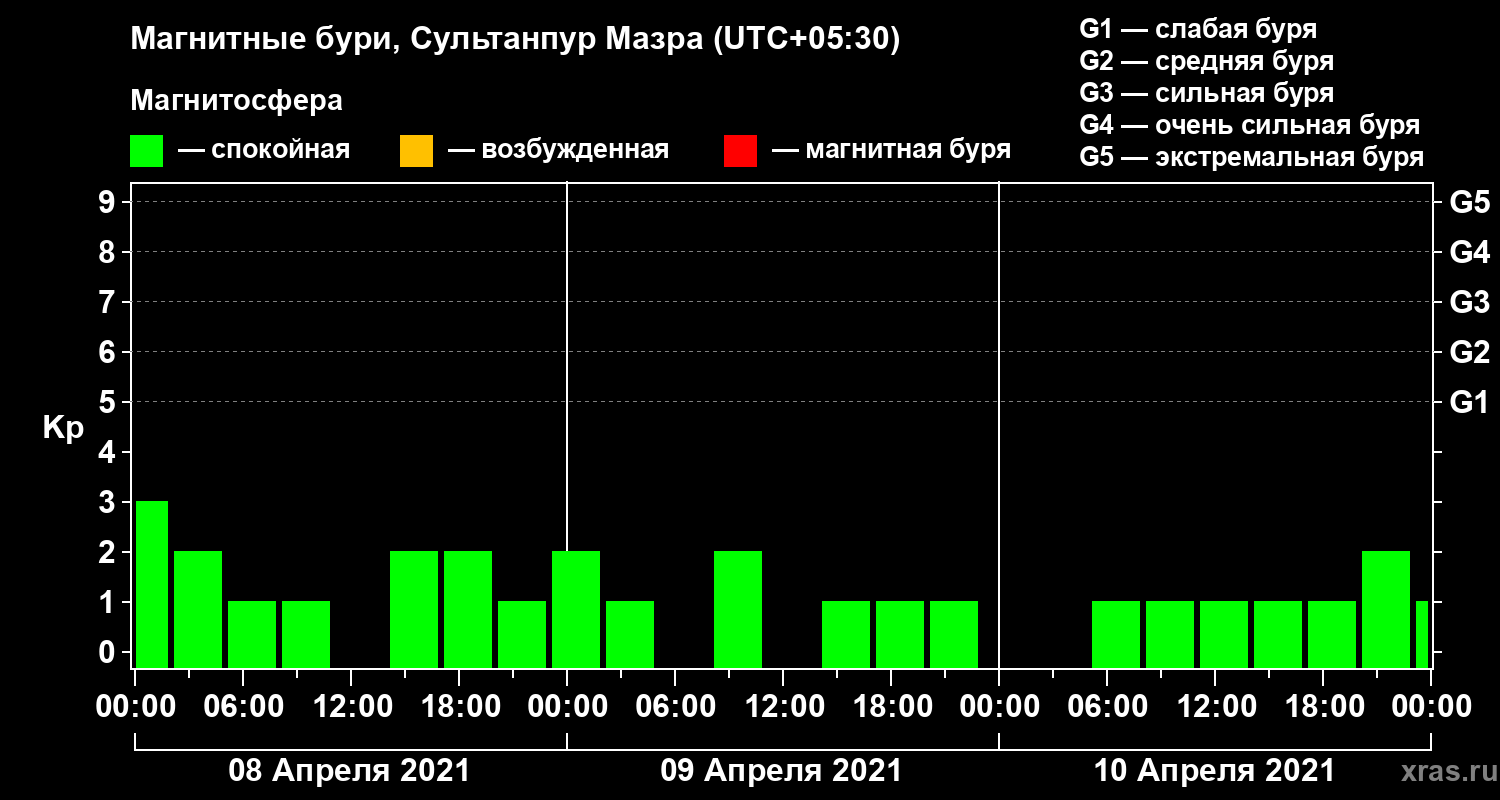
Task: Click the '— возбужденная' legend label
Action: click(x=558, y=150)
